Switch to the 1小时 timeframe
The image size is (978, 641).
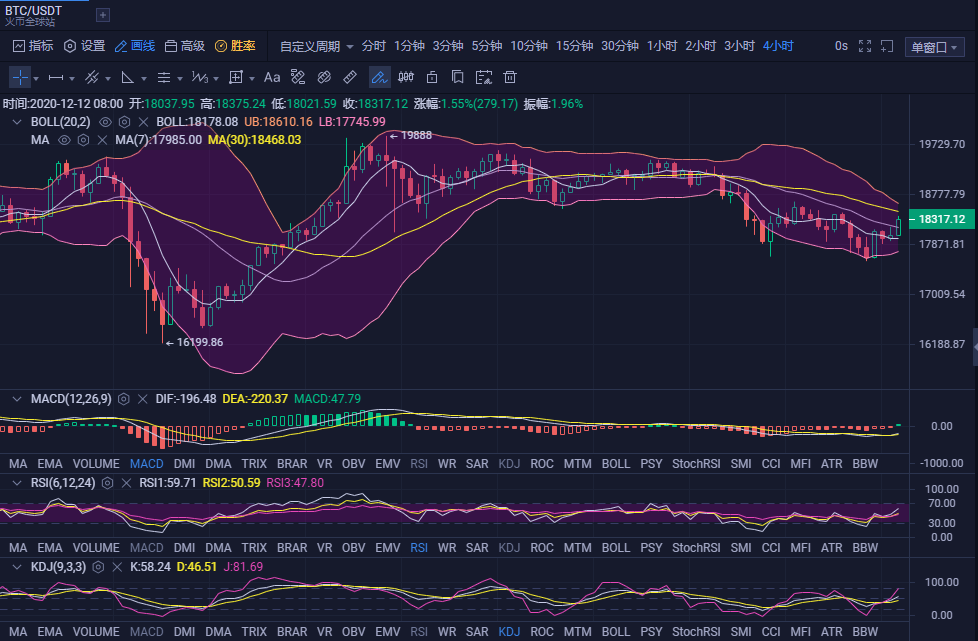(x=662, y=46)
